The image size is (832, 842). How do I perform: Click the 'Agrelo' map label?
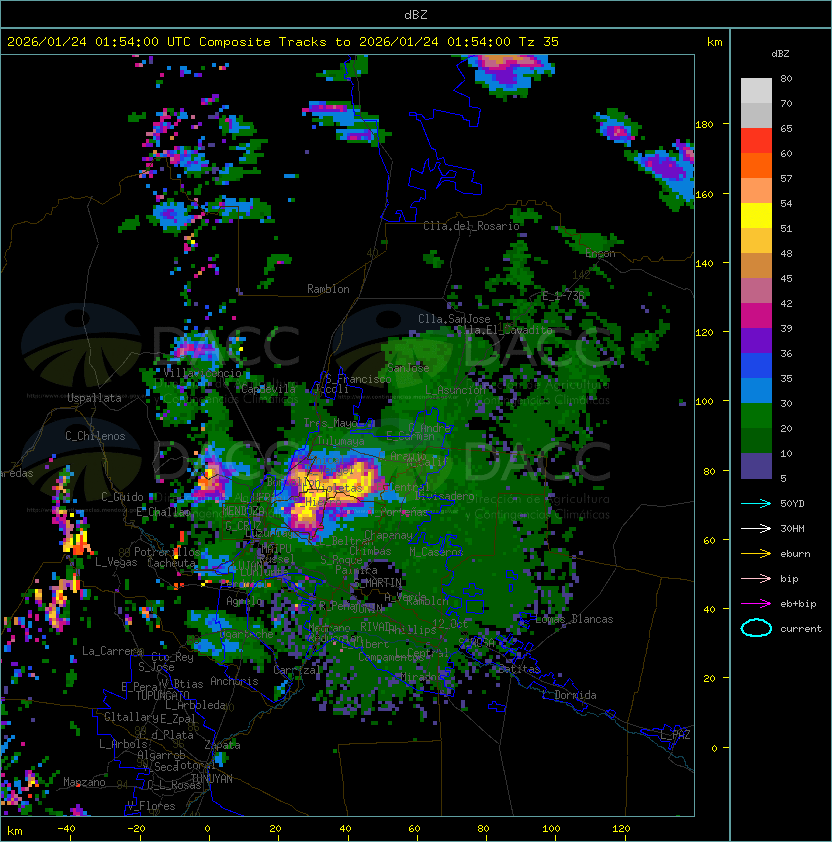coord(244,601)
